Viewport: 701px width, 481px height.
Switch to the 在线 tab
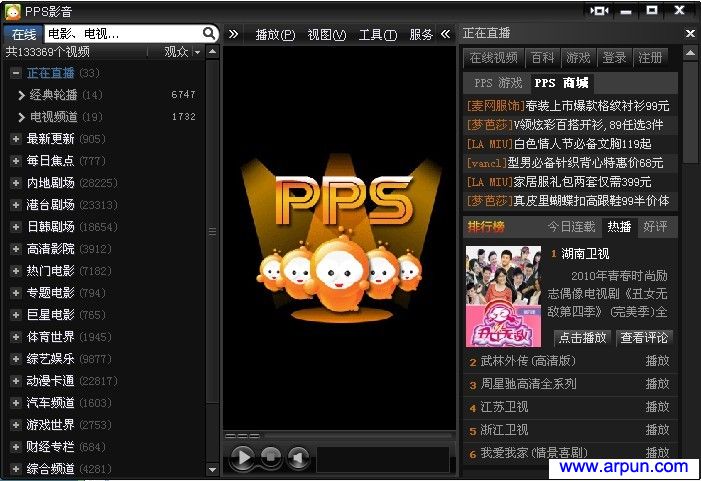24,34
